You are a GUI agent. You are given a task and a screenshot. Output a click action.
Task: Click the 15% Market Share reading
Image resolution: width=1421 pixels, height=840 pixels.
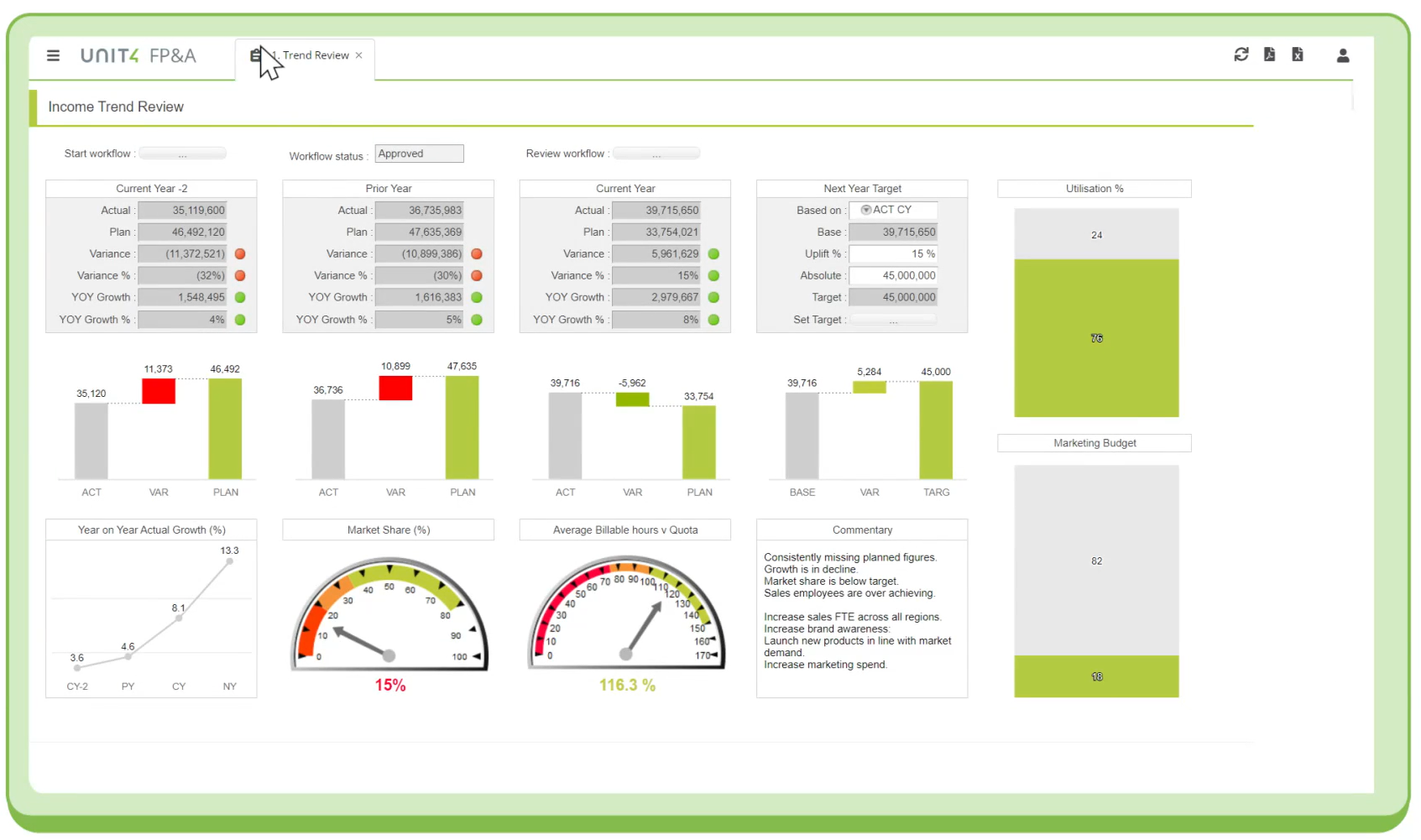(x=390, y=686)
